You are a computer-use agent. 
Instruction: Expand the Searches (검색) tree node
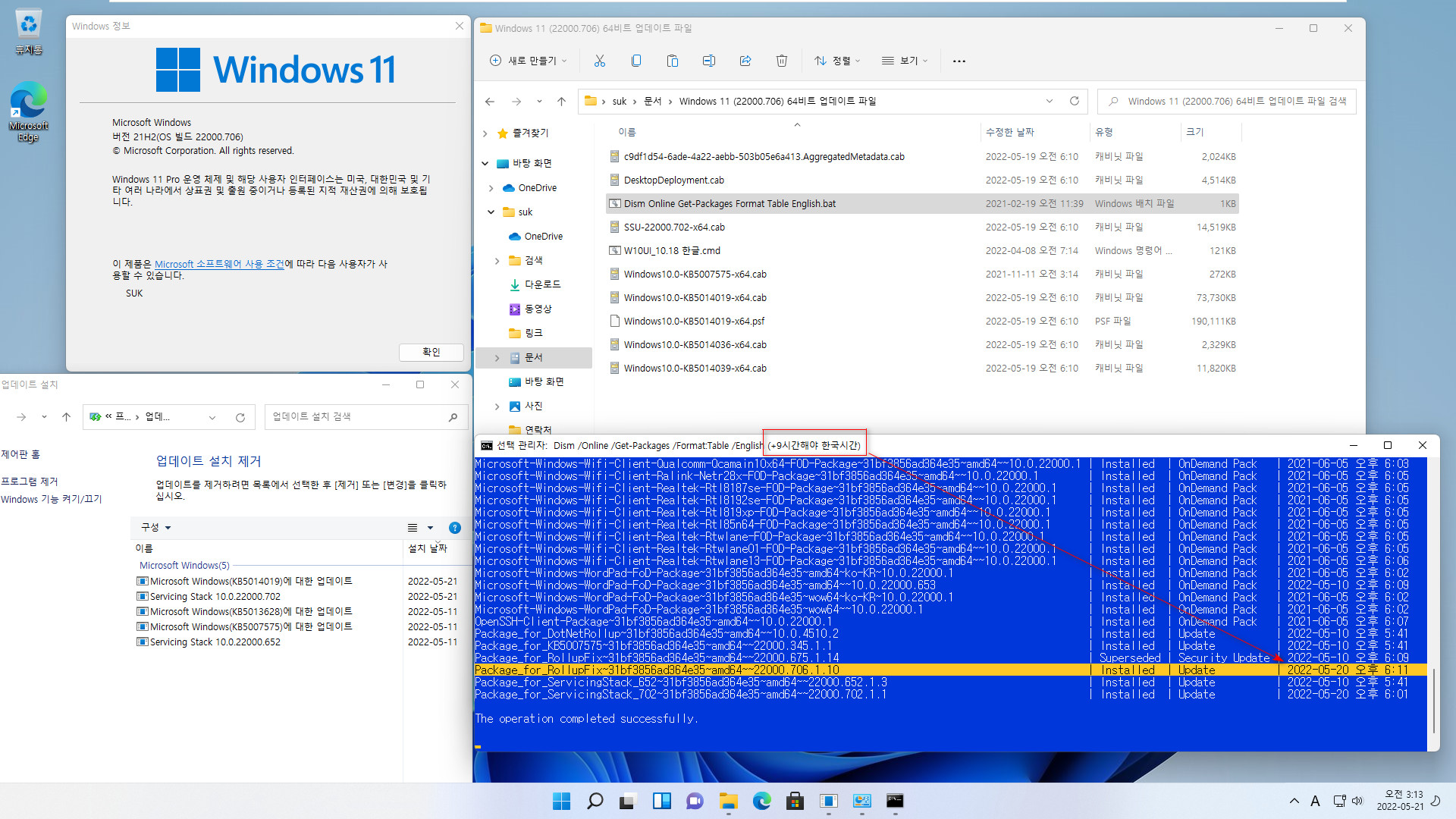tap(497, 261)
